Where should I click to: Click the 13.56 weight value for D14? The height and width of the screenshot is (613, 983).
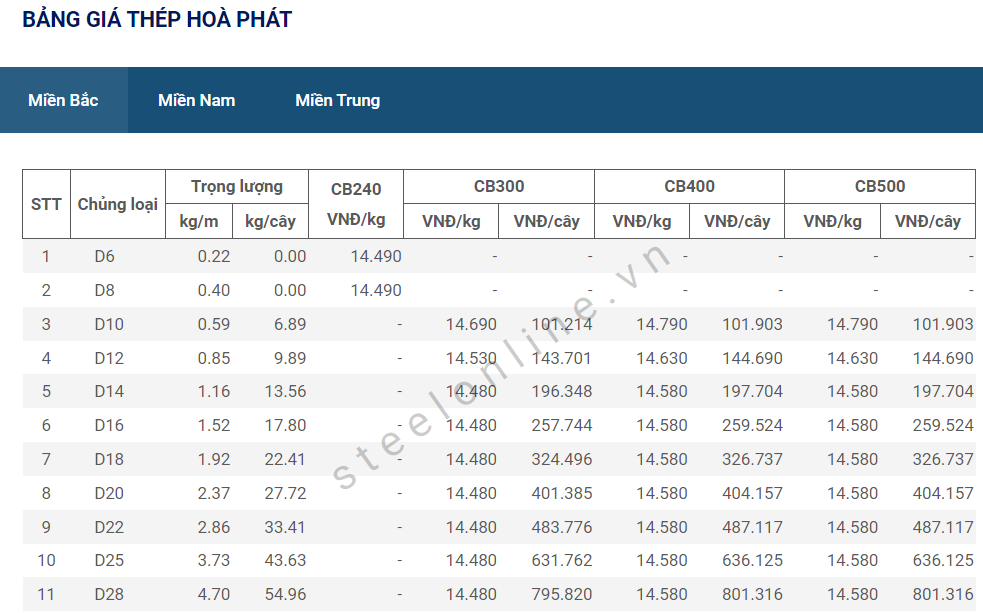pyautogui.click(x=285, y=392)
